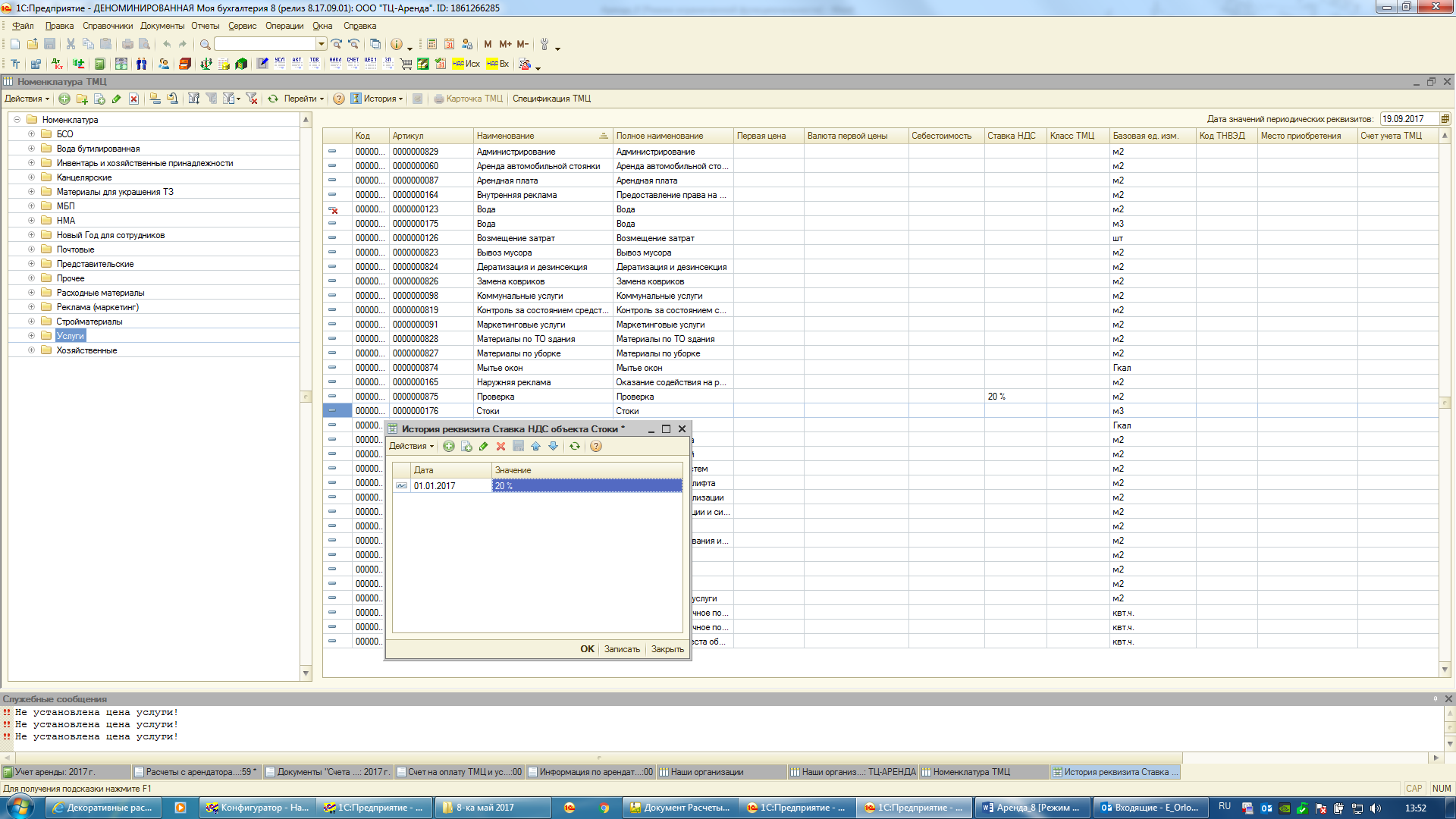Open the Перейти dropdown menu
Screen dimensions: 1456x819
point(303,99)
